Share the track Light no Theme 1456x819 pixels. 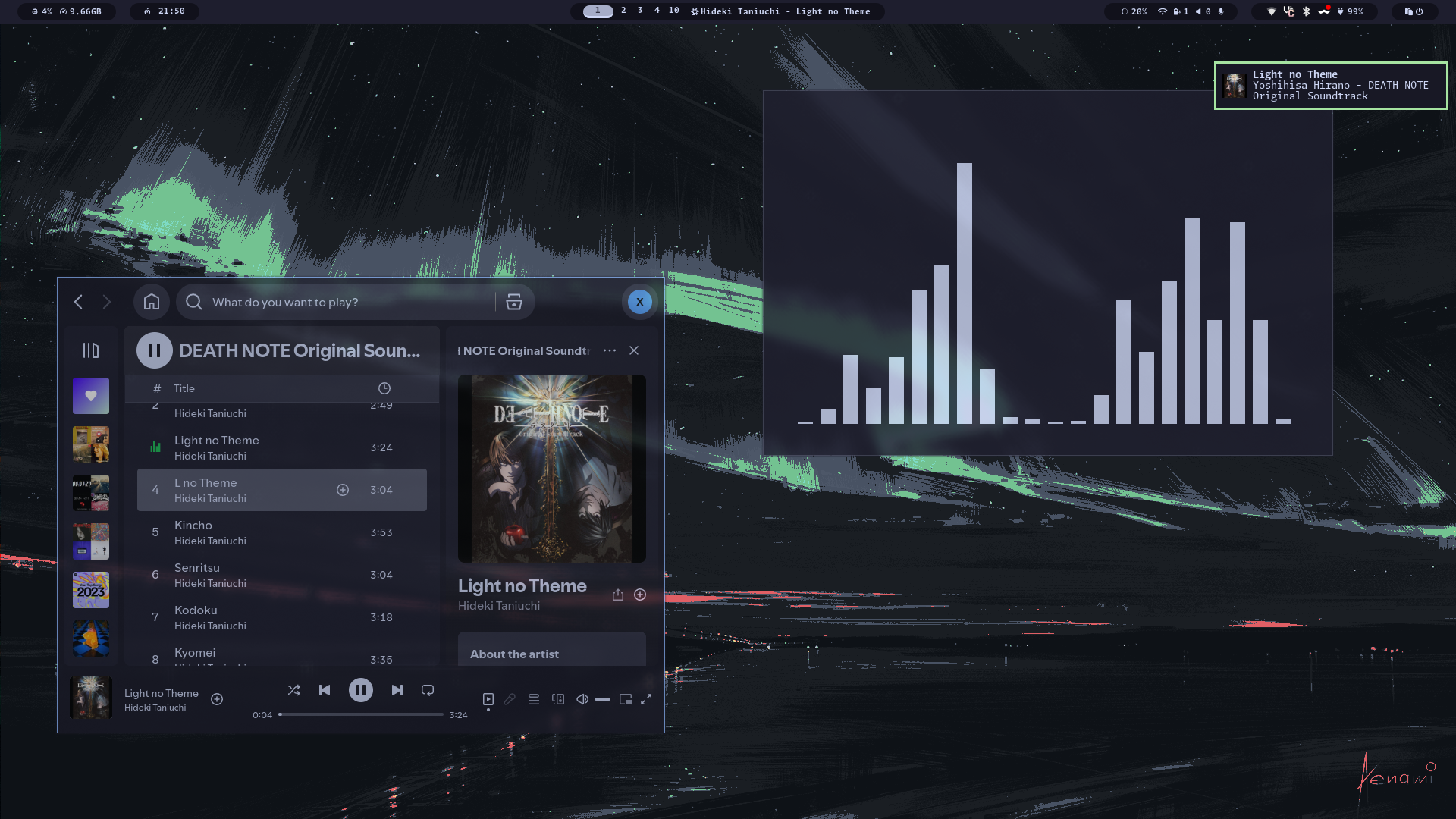(618, 595)
